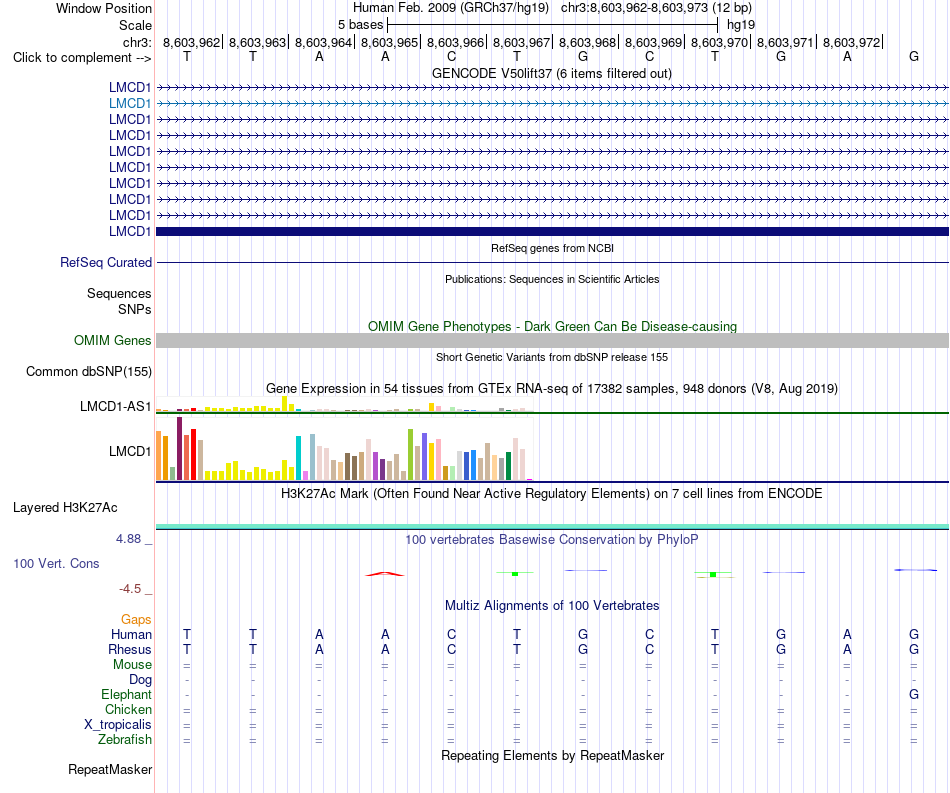Click the cyan Layered H3K27Ac signal bar
The height and width of the screenshot is (793, 950).
point(552,526)
